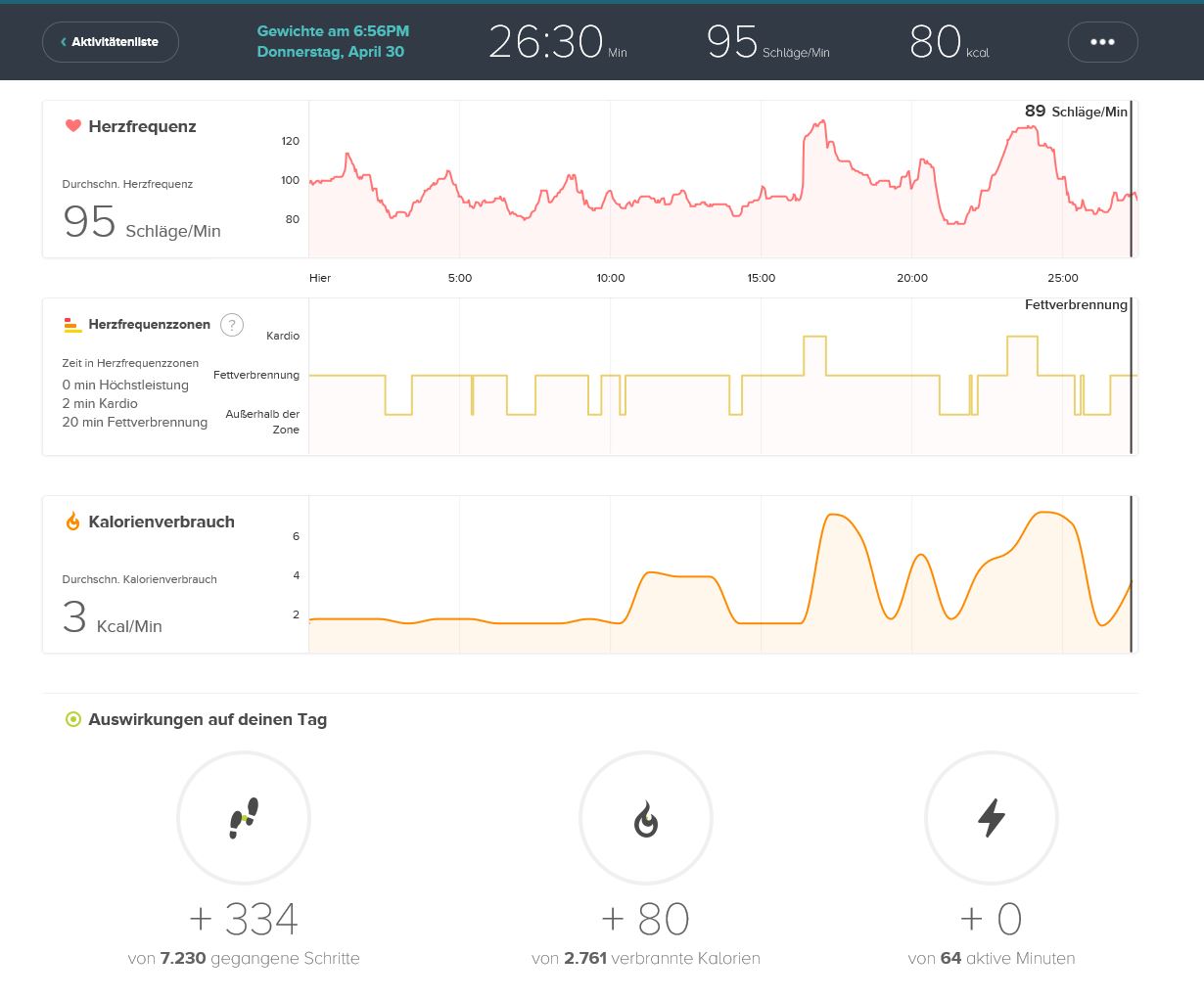Click the red heart Herzfrequenz icon
1204x999 pixels.
click(72, 126)
